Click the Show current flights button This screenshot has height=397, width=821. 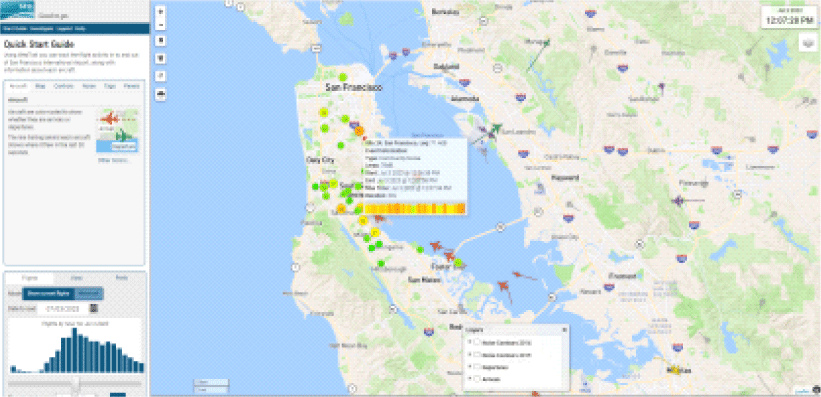(49, 293)
